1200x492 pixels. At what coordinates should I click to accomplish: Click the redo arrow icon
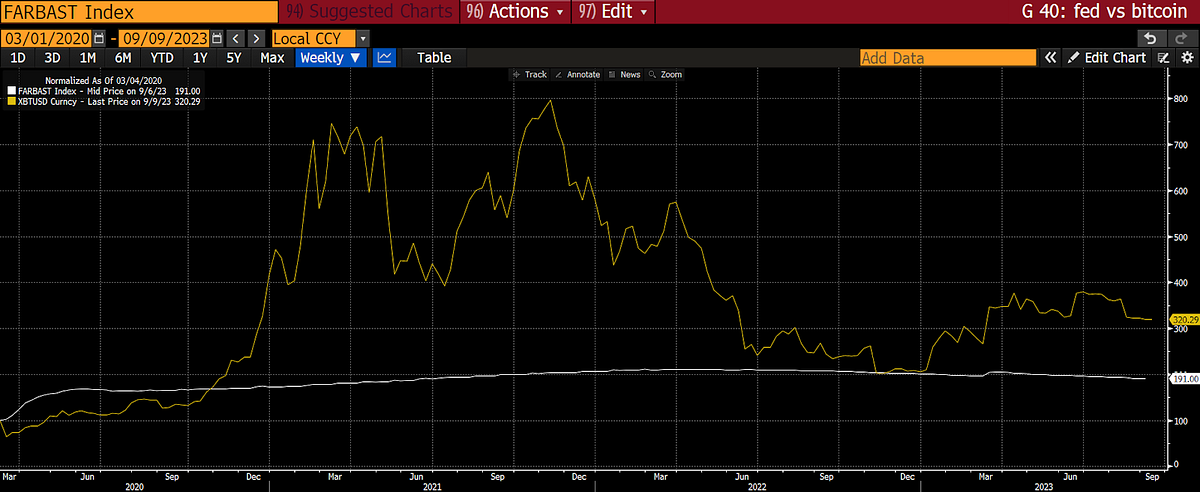[x=1179, y=38]
